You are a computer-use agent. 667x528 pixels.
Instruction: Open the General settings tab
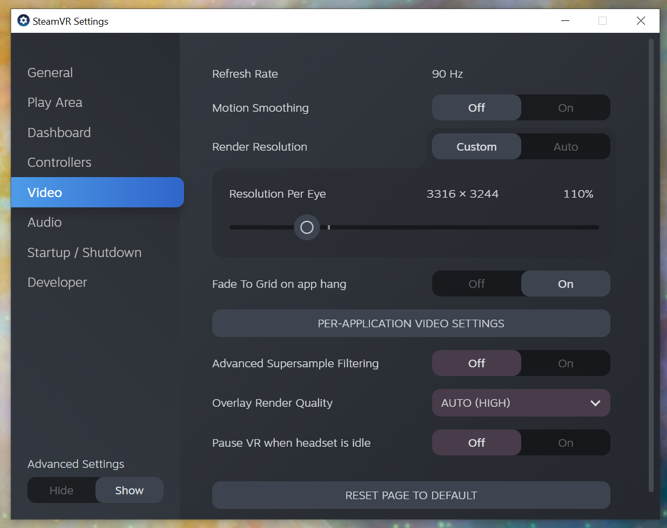(50, 73)
